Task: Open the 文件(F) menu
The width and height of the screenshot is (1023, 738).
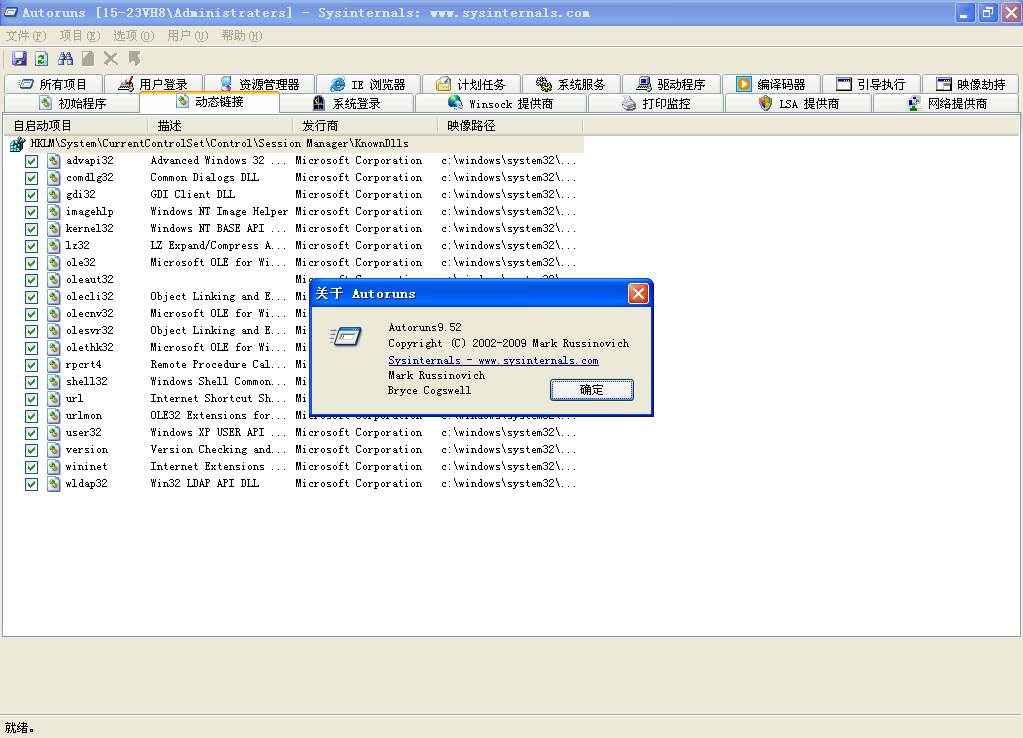Action: pyautogui.click(x=26, y=35)
